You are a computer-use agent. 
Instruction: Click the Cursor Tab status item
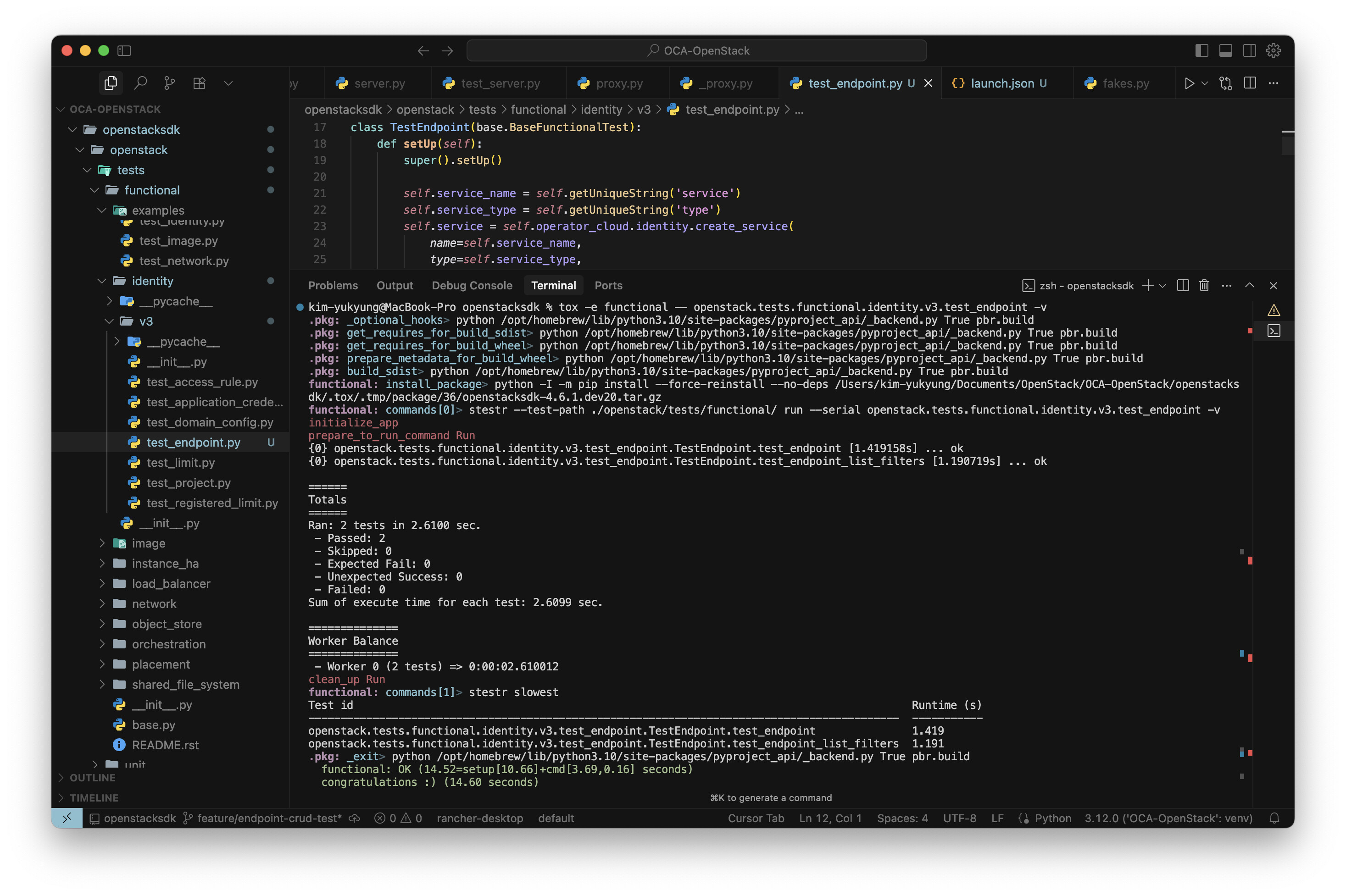[756, 818]
